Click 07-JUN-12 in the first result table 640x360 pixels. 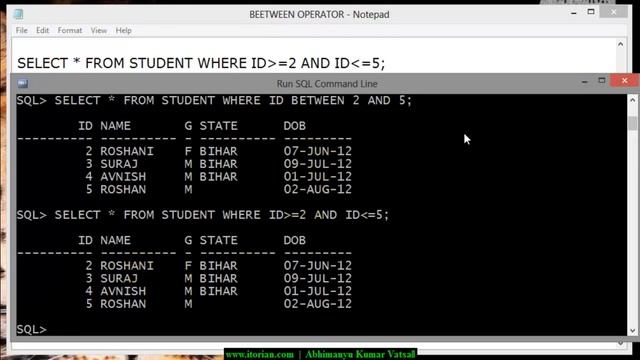click(318, 151)
